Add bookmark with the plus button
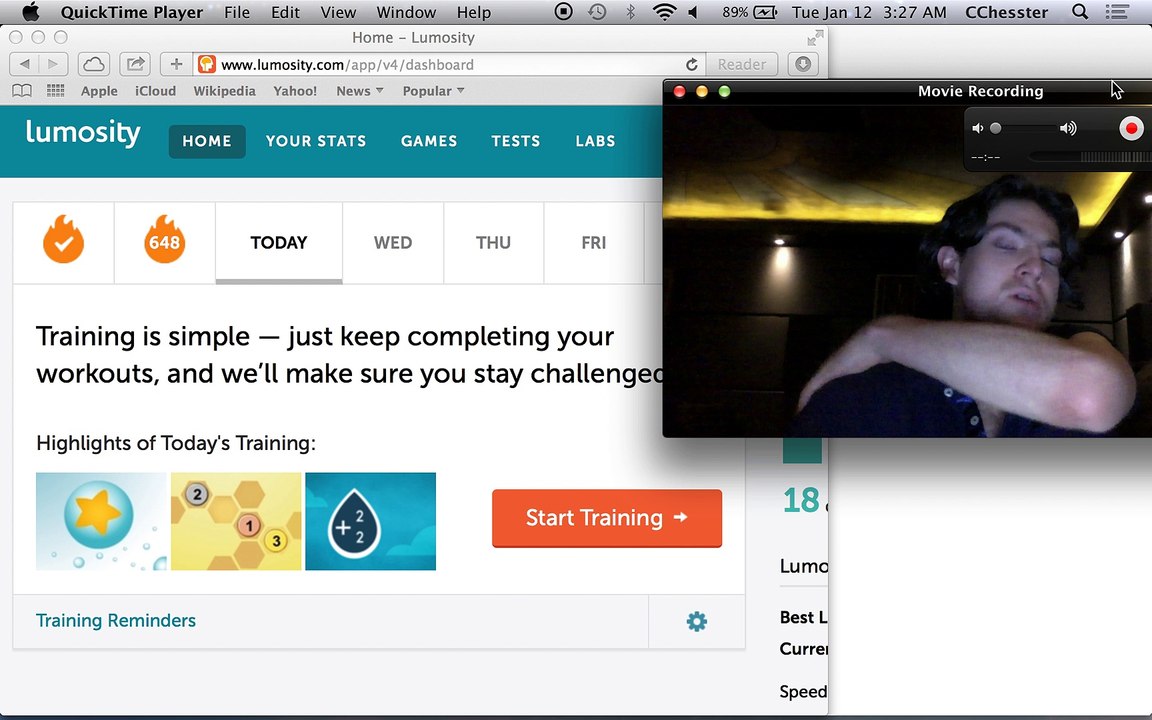 click(x=176, y=64)
